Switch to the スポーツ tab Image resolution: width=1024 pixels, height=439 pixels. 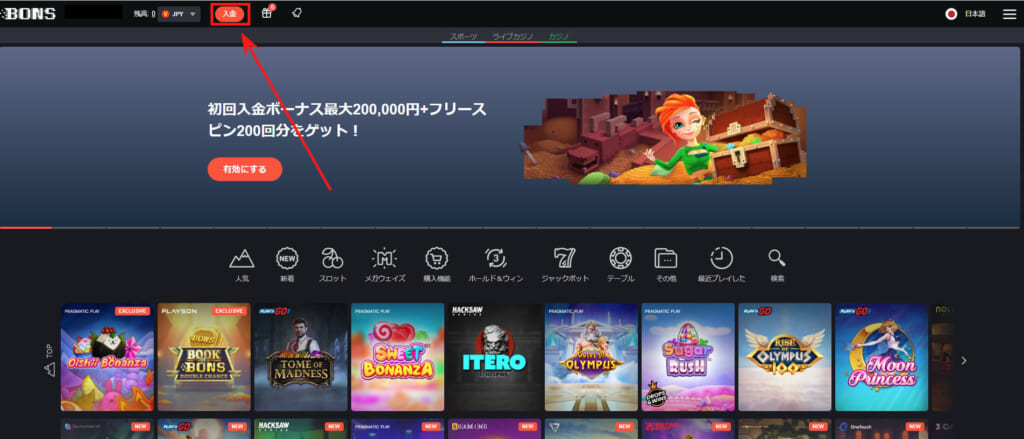pyautogui.click(x=463, y=36)
